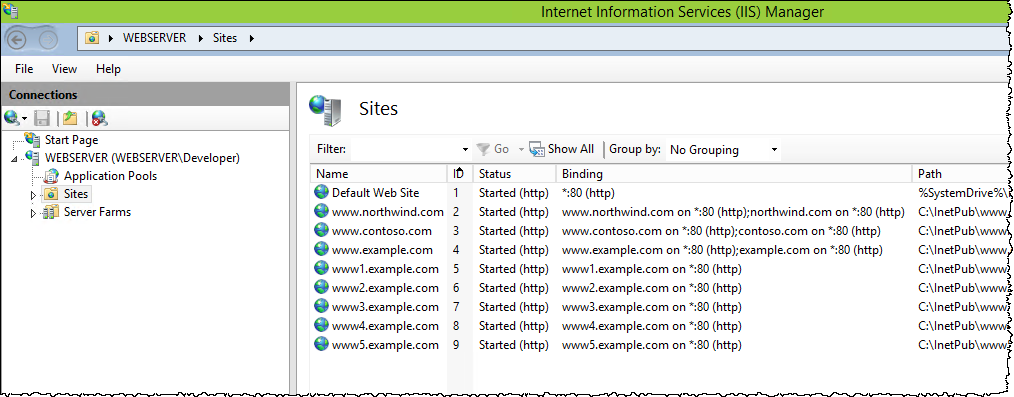Click globe icon of Default Web Site
The height and width of the screenshot is (397, 1014).
(x=321, y=192)
